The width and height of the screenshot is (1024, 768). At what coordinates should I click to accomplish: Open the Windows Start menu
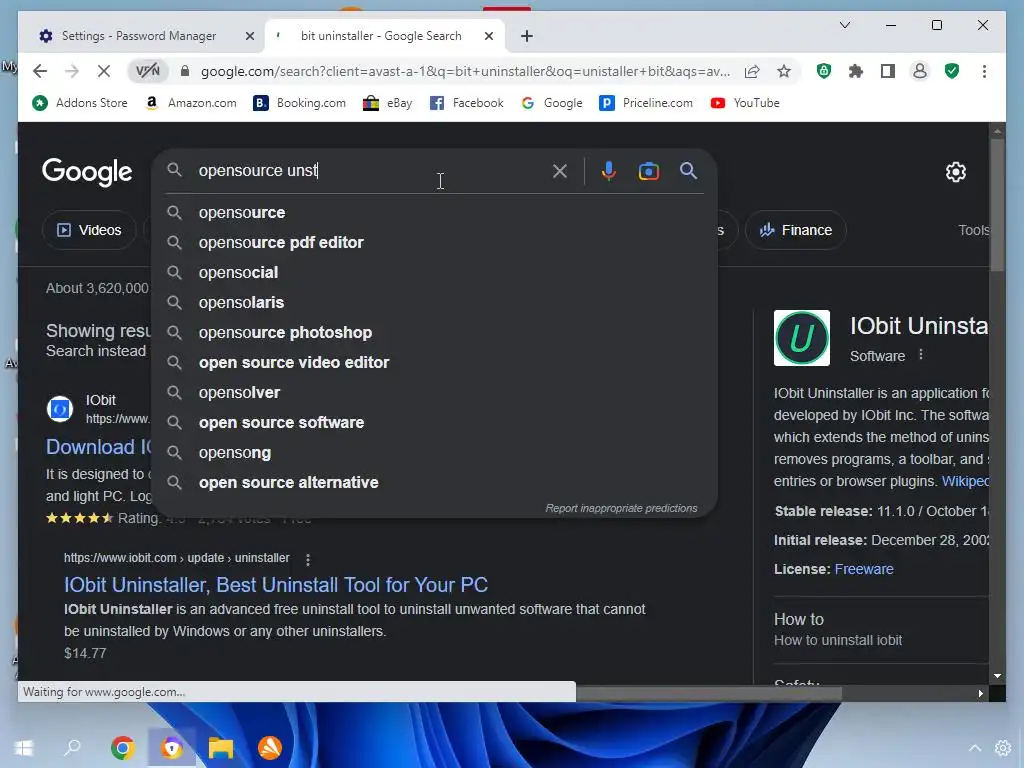[x=24, y=747]
